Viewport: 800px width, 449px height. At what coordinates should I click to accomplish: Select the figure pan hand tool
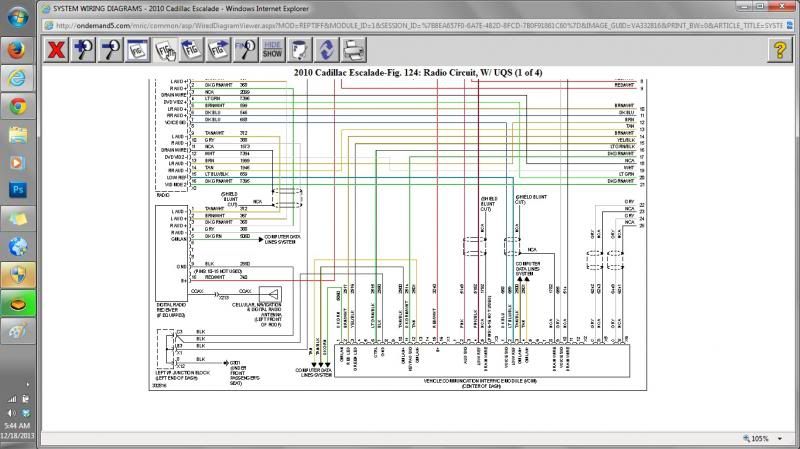click(165, 50)
